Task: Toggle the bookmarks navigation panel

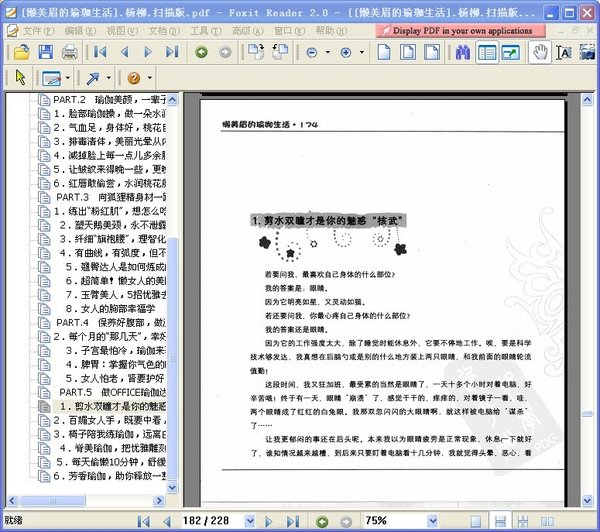Action: click(x=487, y=52)
